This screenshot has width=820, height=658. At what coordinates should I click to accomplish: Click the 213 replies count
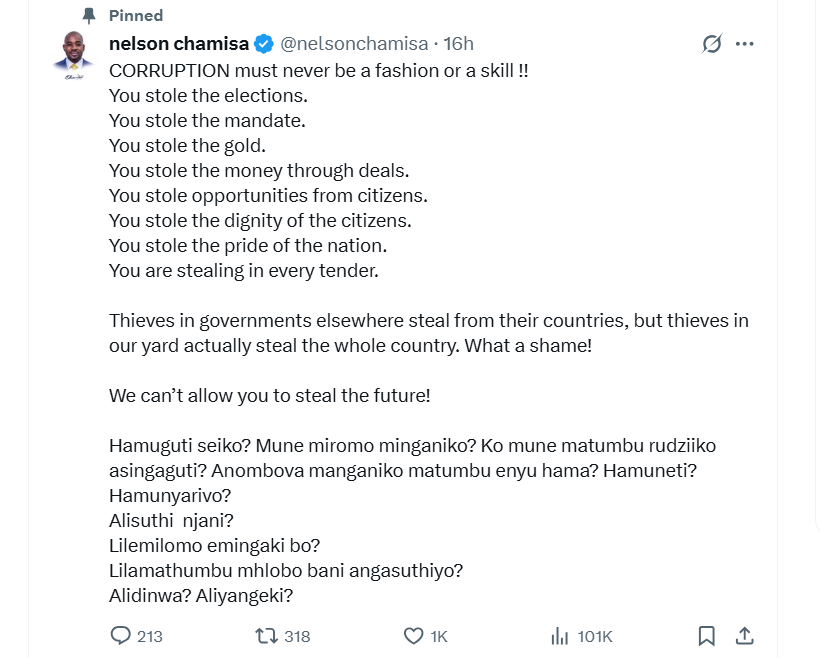coord(149,636)
